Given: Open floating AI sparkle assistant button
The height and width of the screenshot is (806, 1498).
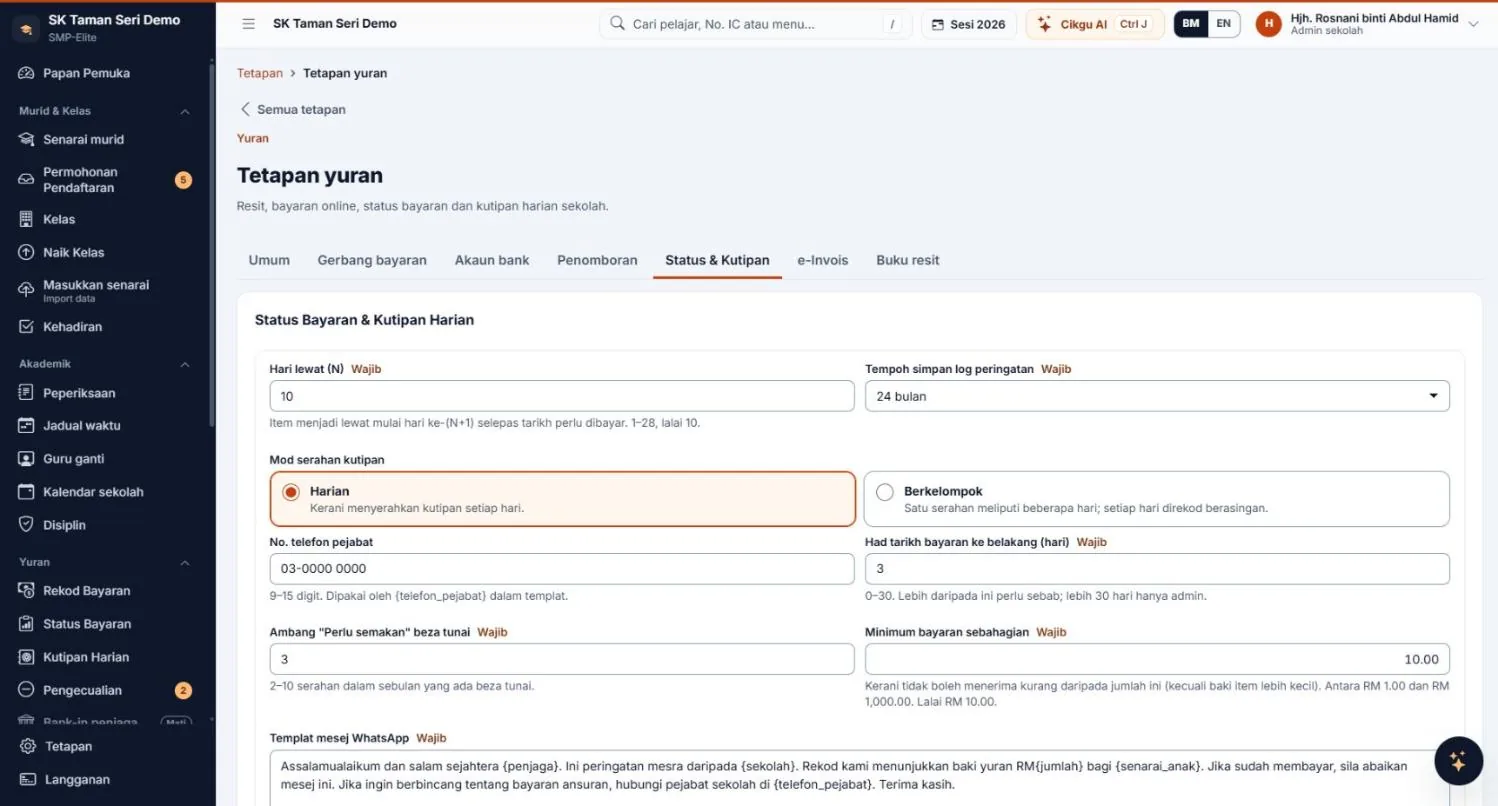Looking at the screenshot, I should click(x=1458, y=761).
